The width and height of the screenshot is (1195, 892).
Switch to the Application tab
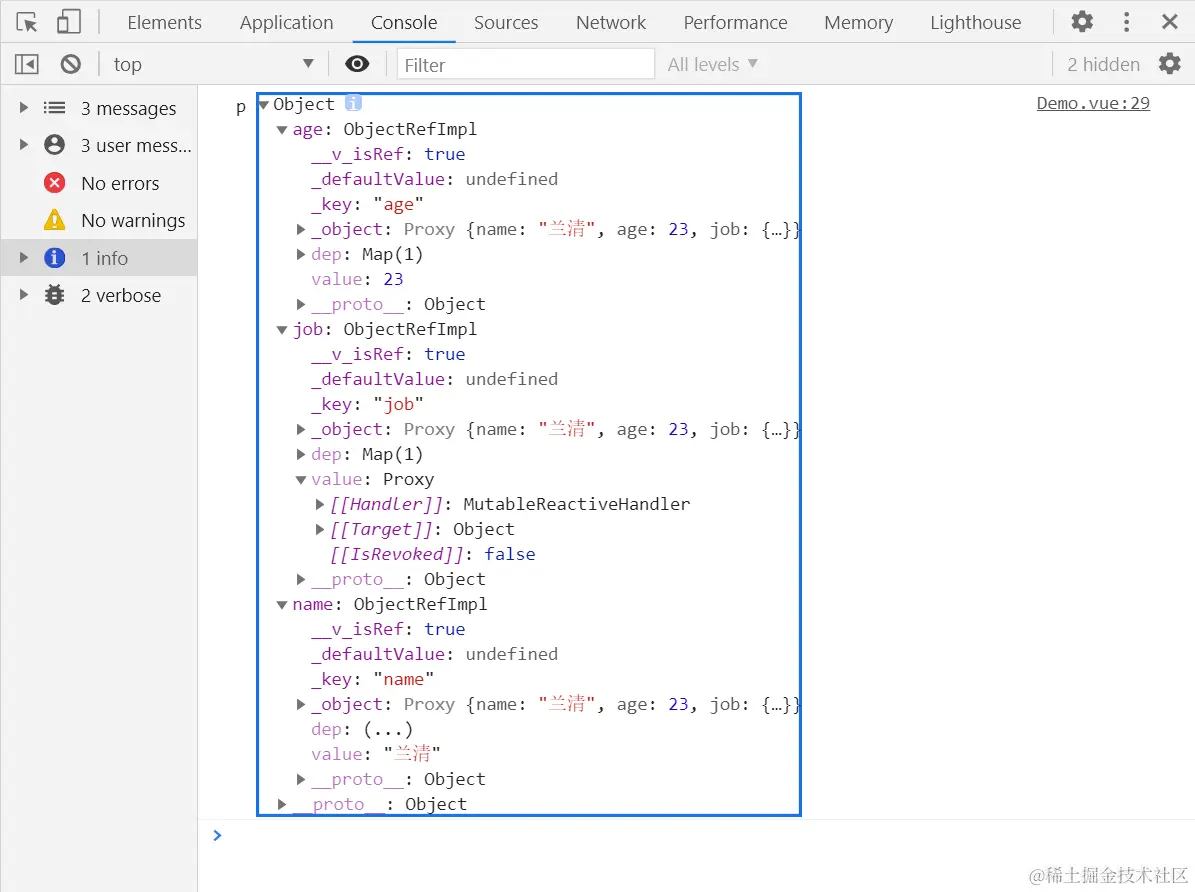pyautogui.click(x=287, y=23)
